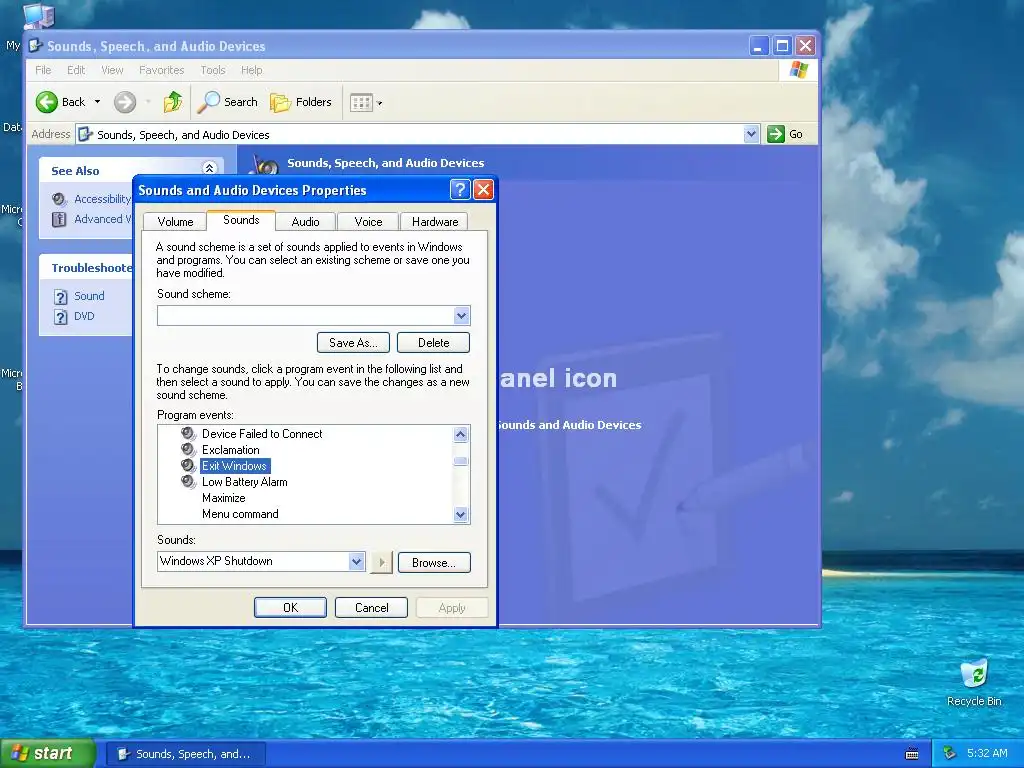Open the Help menu
This screenshot has height=768, width=1024.
coord(251,70)
